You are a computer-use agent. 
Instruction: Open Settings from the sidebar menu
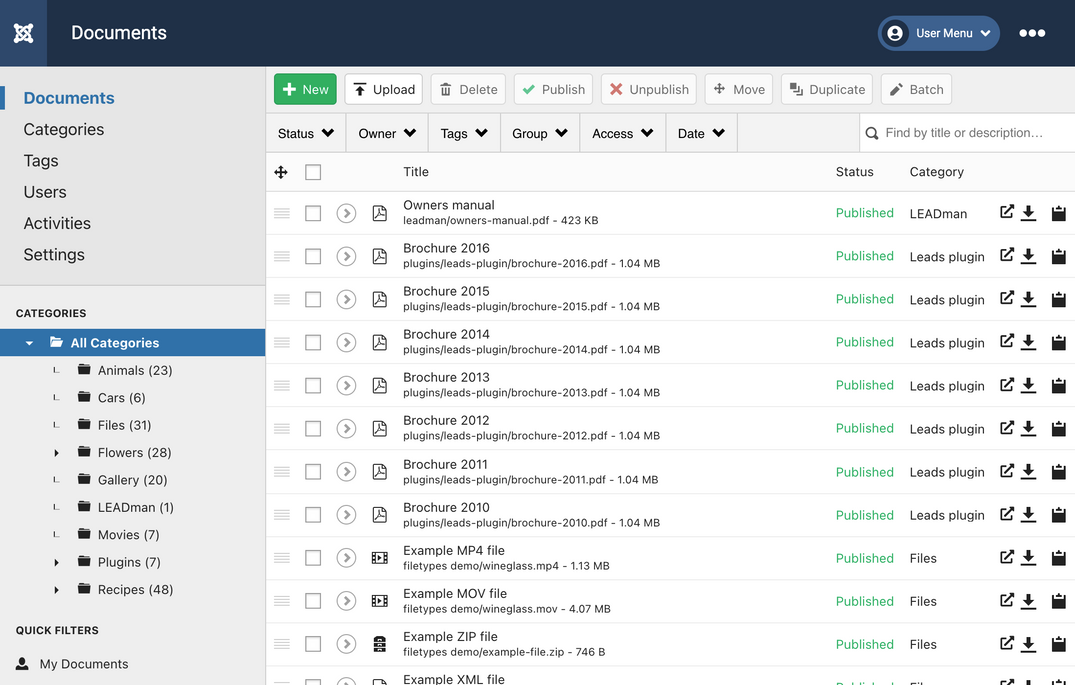54,255
